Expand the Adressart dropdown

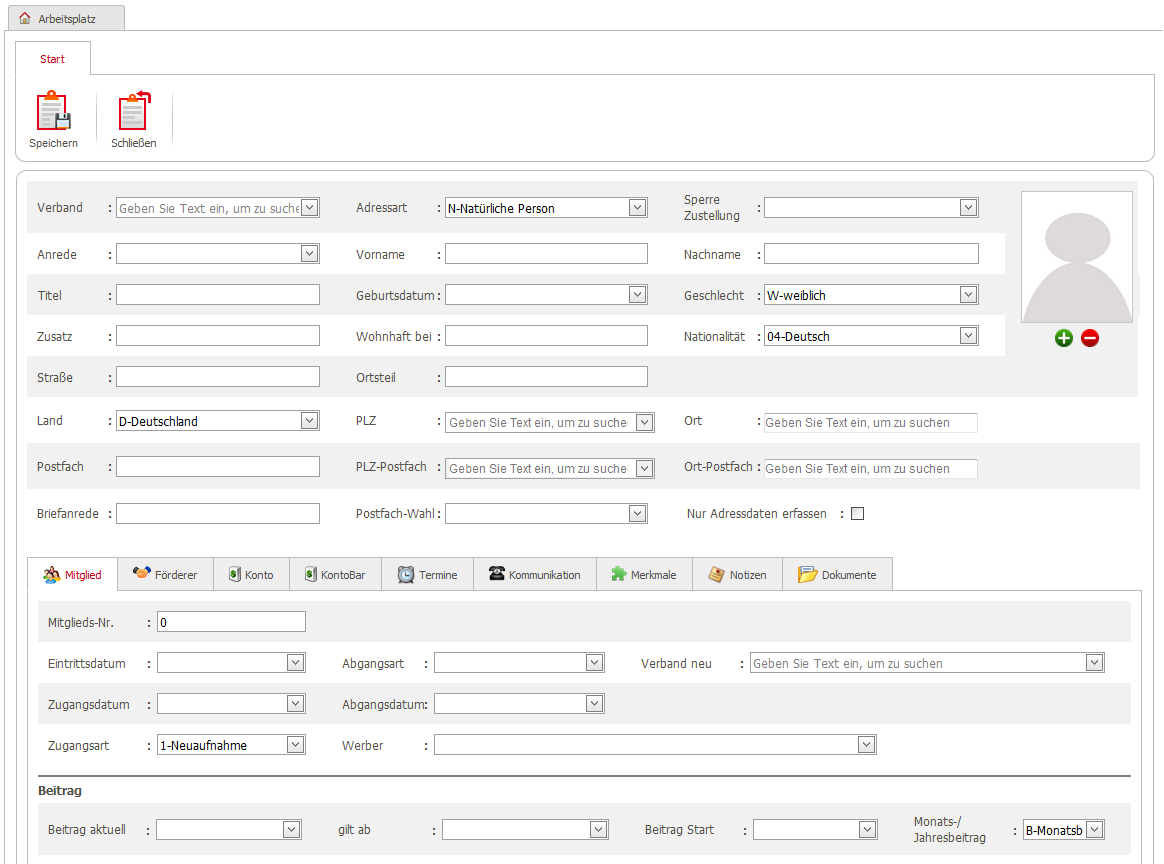637,208
